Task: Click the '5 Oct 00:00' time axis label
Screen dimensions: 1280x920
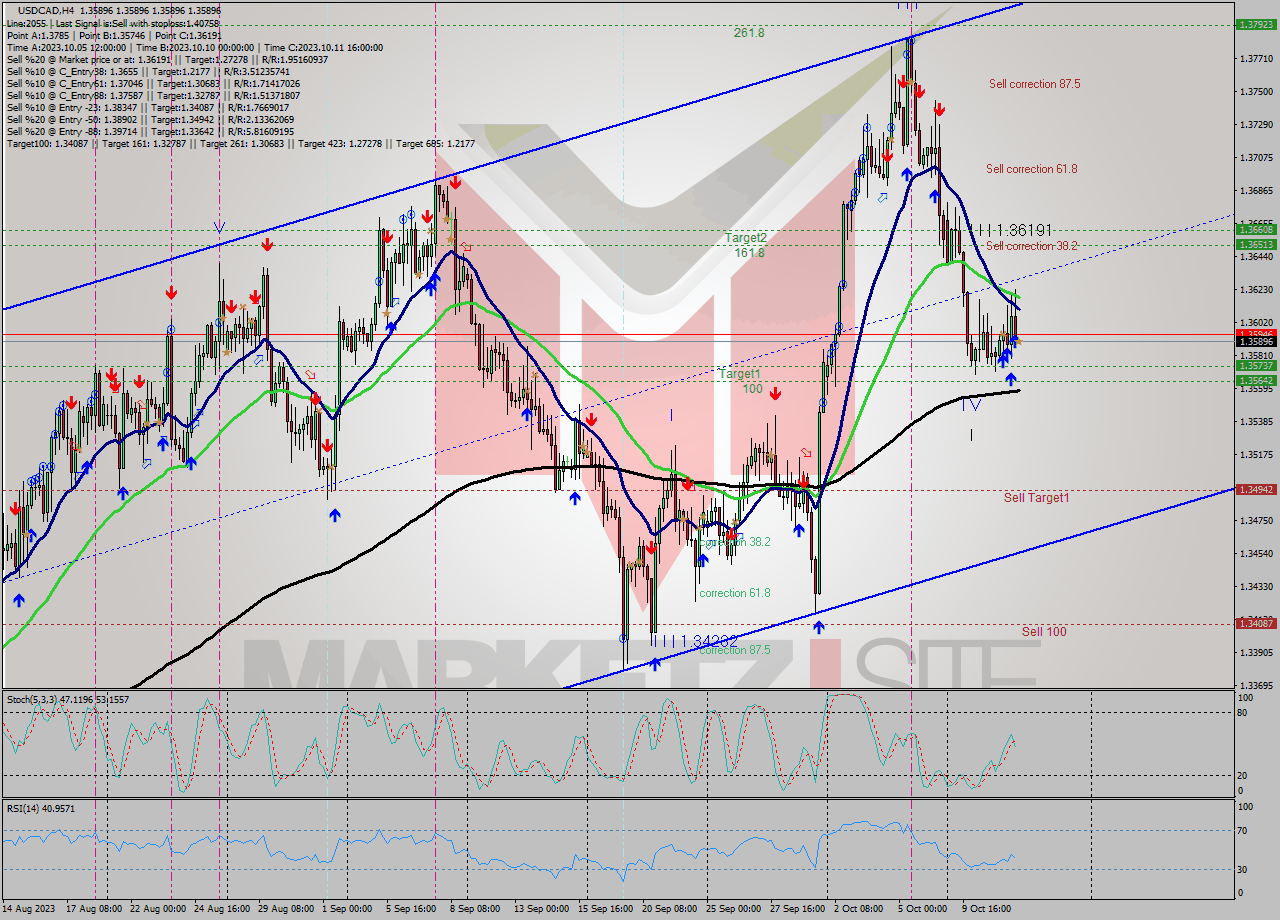Action: point(922,909)
